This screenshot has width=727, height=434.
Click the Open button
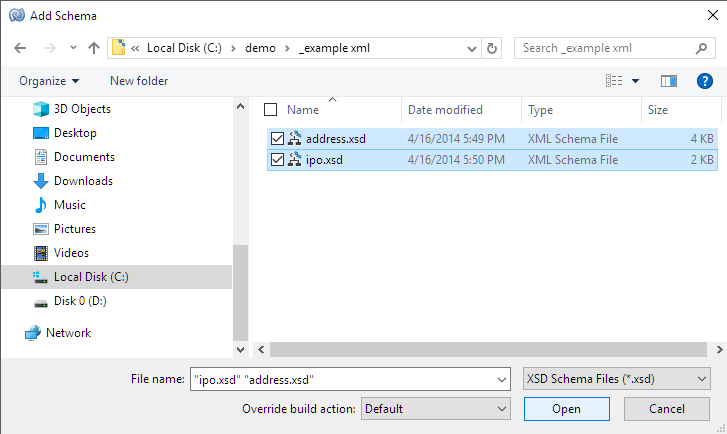click(566, 409)
